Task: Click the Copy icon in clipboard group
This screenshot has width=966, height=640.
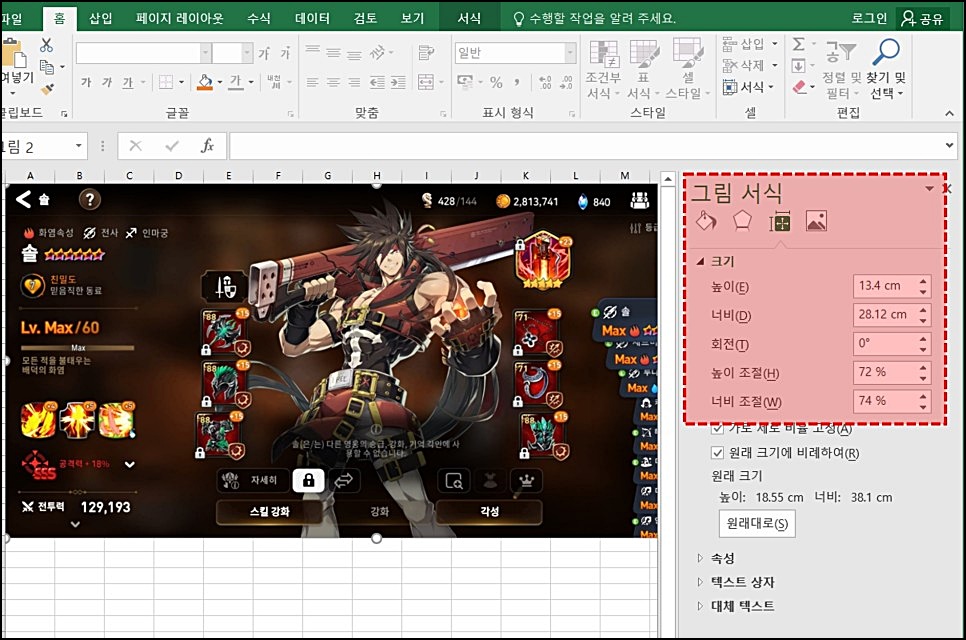Action: [46, 67]
